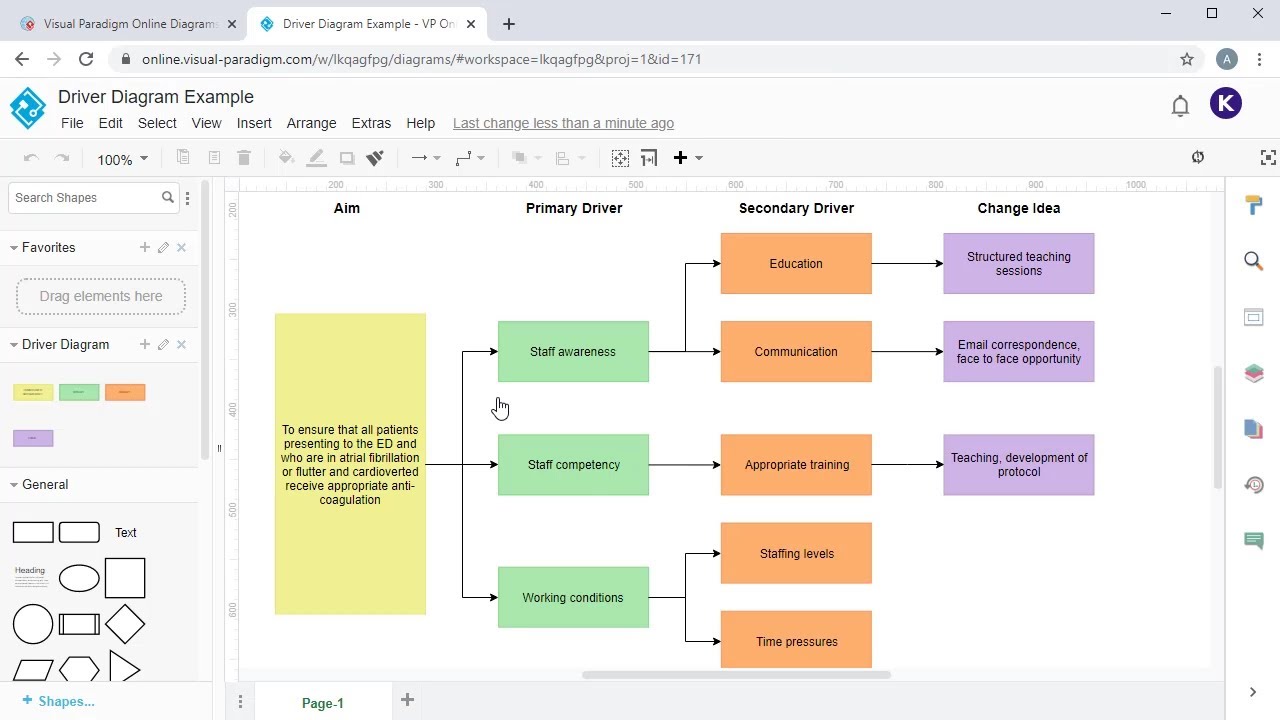Click the fullscreen icon in toolbar

coord(1268,157)
